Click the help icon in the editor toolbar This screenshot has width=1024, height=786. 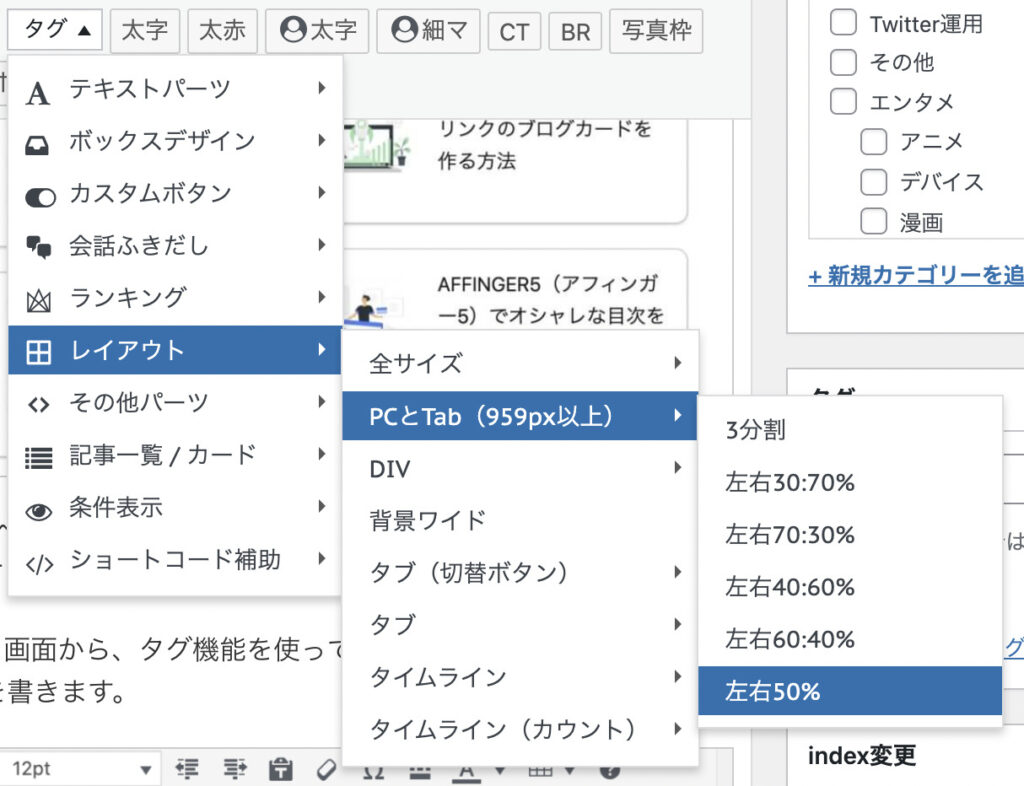(x=610, y=771)
